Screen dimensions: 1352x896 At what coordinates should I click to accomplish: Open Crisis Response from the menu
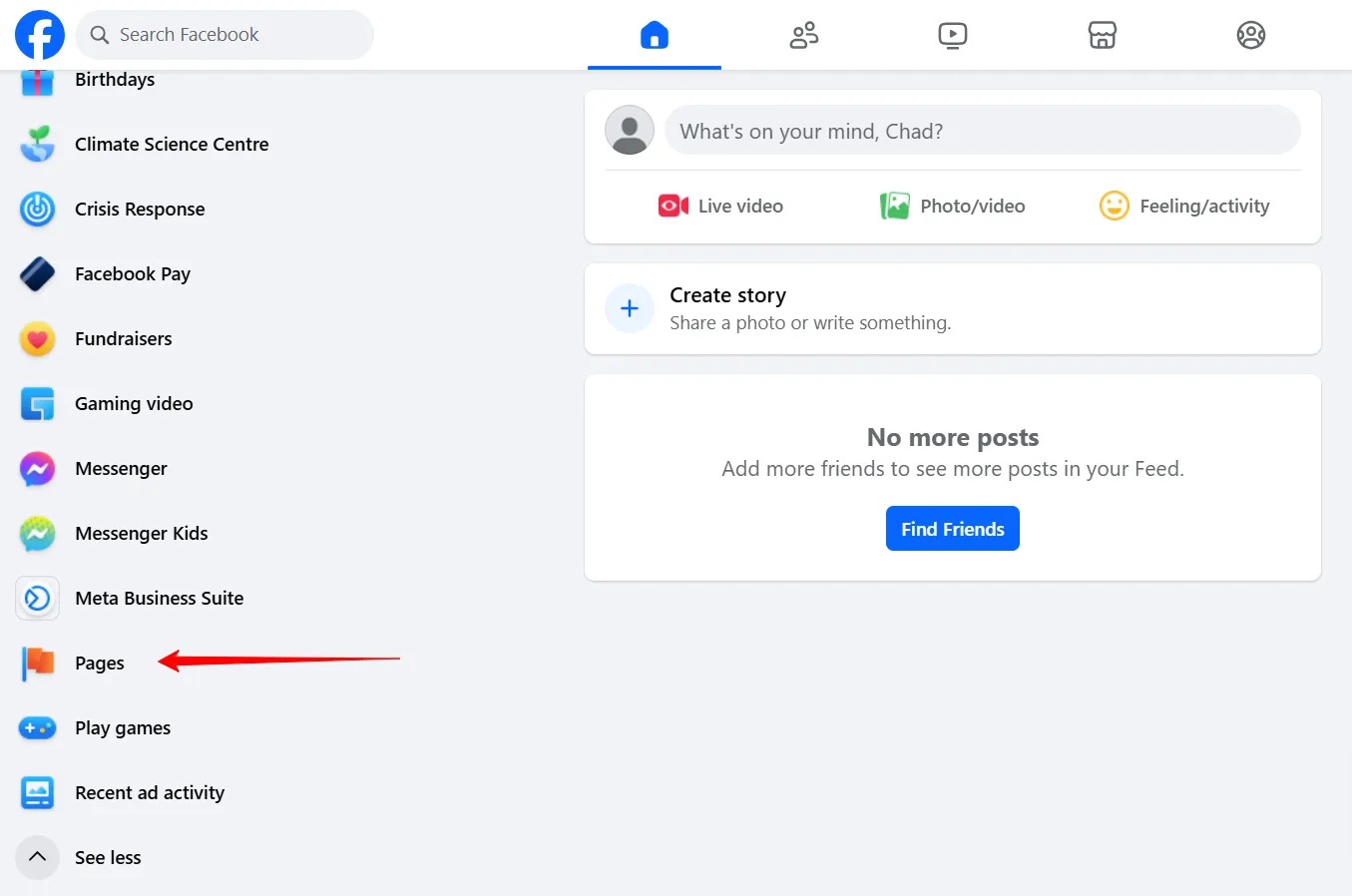tap(140, 209)
